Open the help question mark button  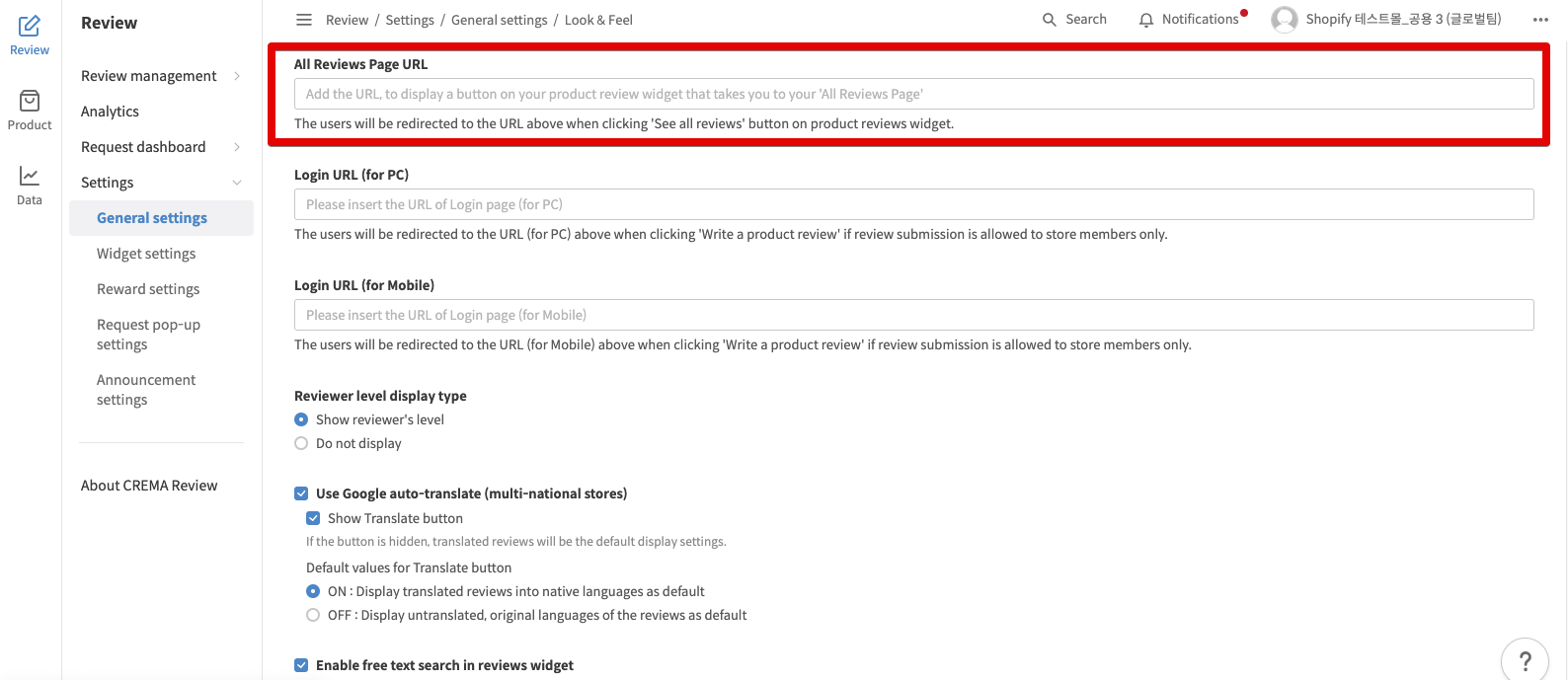(1526, 660)
